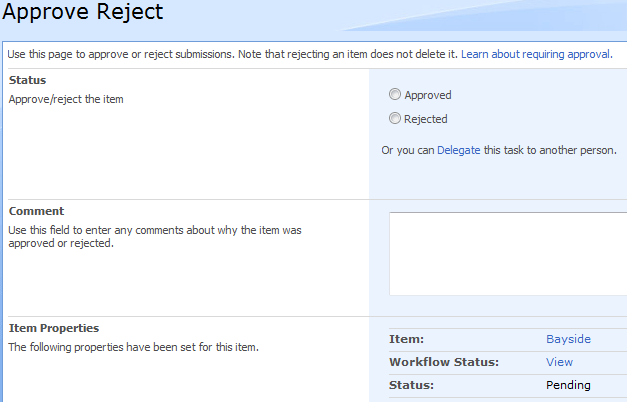Open the Bayside item link
Viewport: 627px width, 402px height.
click(x=566, y=339)
